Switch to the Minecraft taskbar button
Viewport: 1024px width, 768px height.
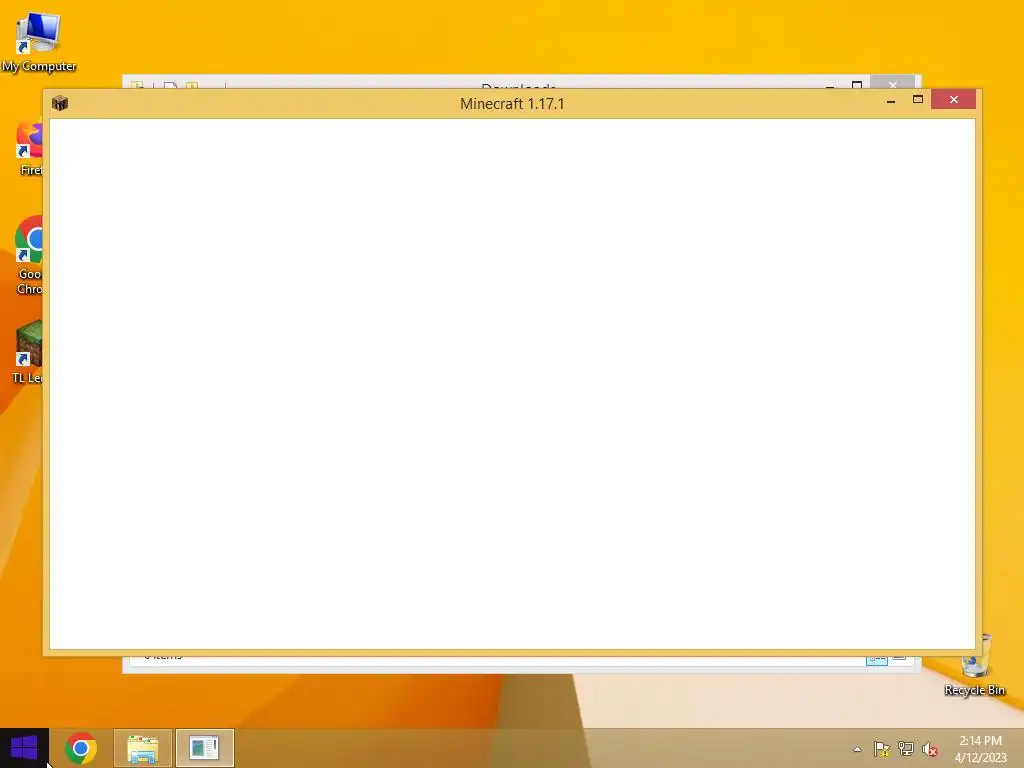(x=204, y=748)
